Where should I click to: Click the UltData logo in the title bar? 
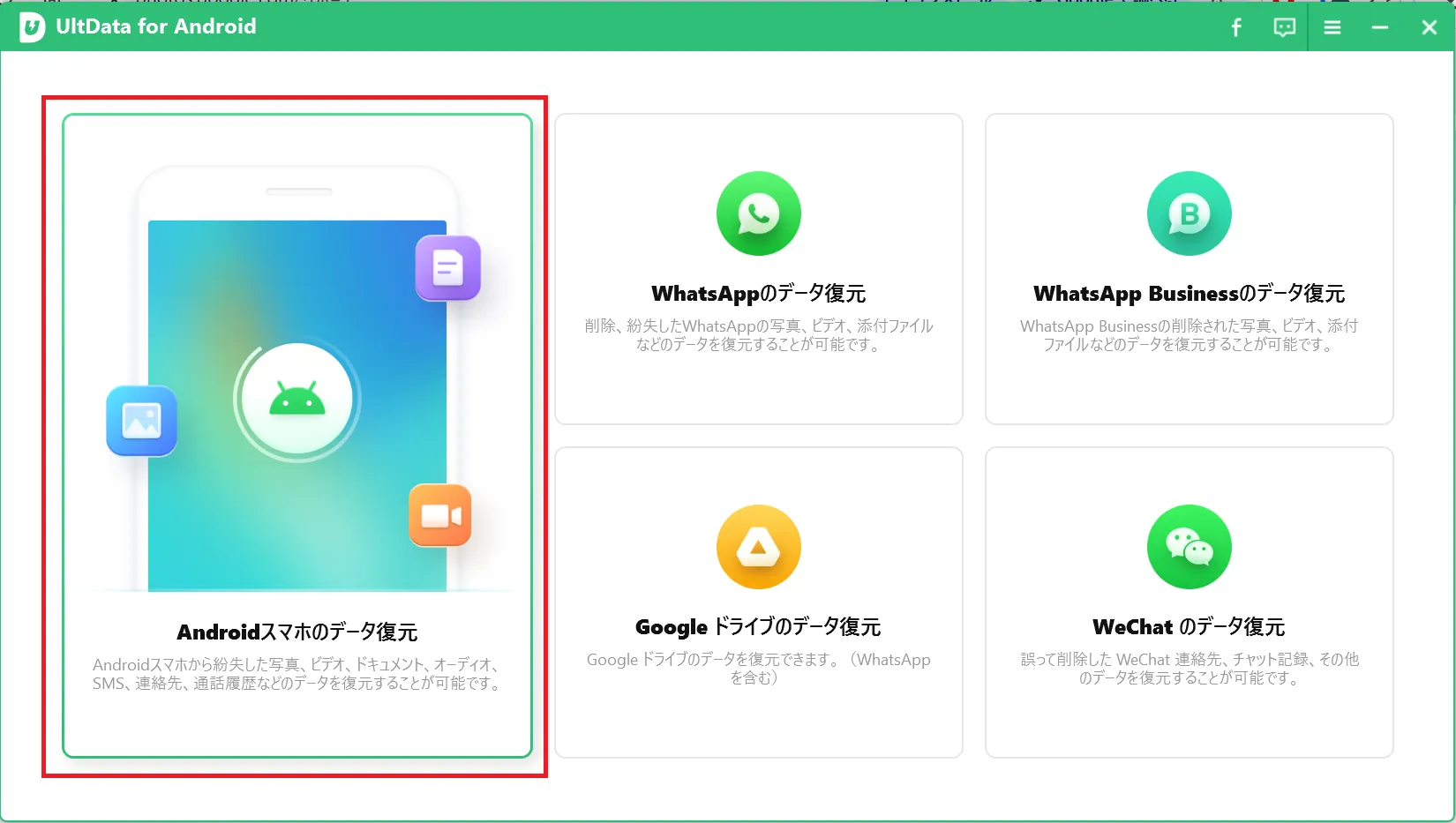click(x=33, y=26)
